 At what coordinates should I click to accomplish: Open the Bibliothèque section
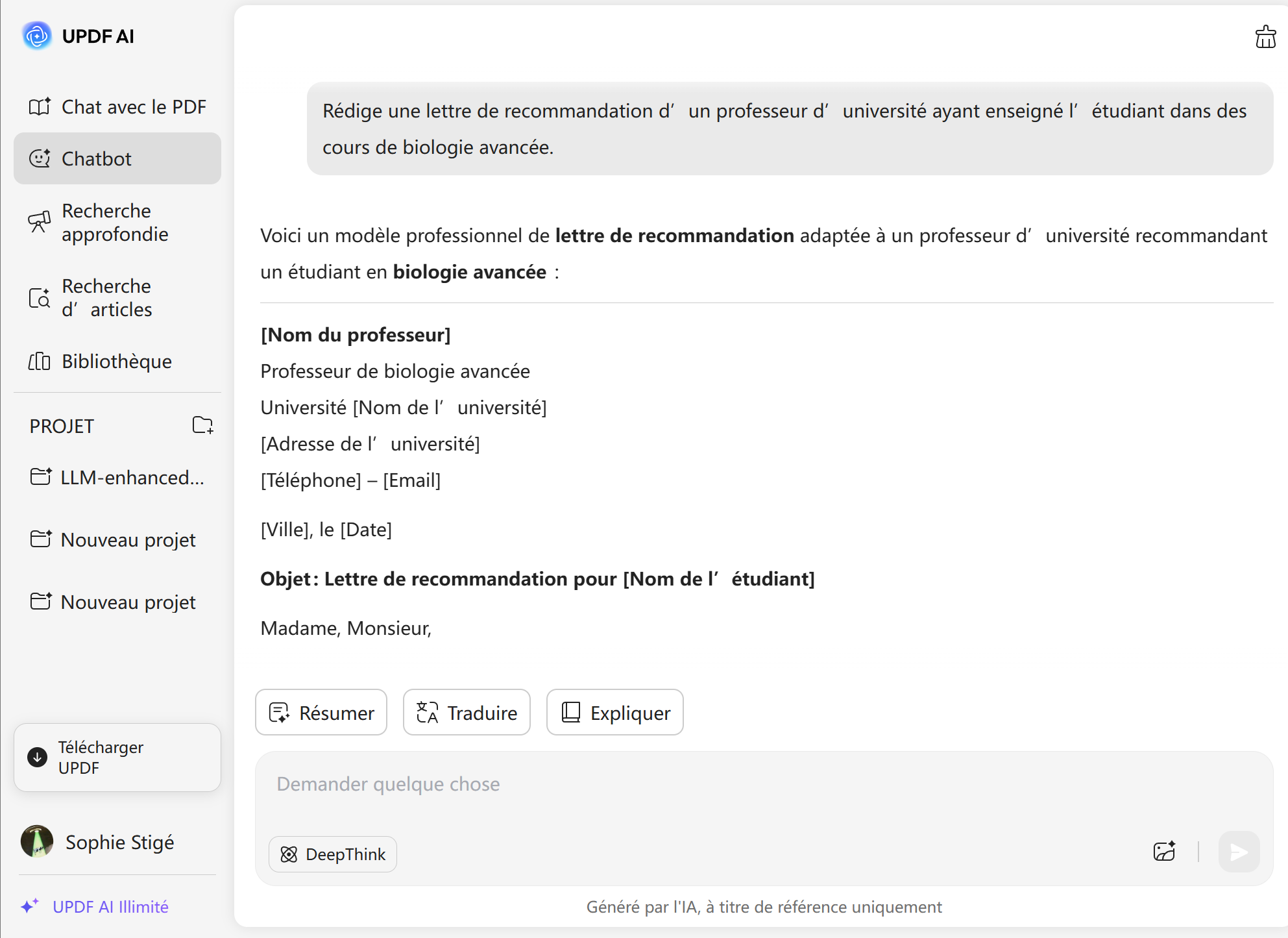(x=117, y=361)
